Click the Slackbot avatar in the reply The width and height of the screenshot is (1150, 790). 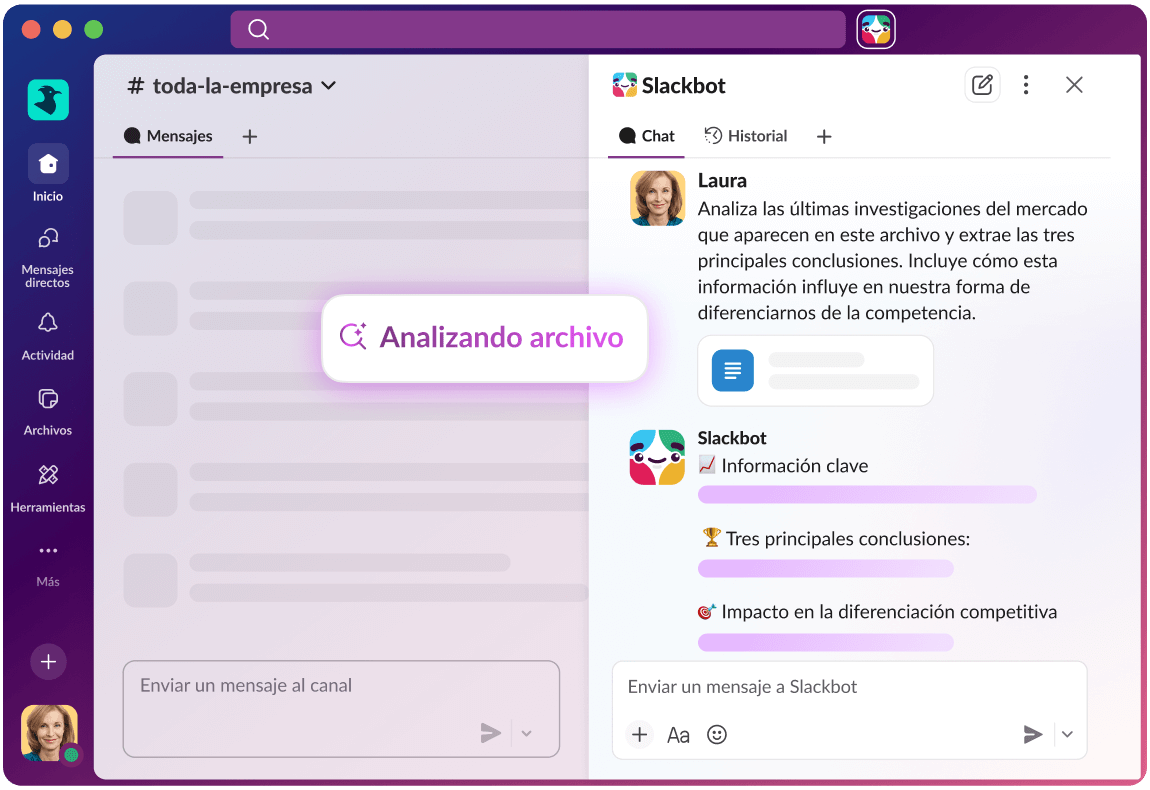point(657,458)
